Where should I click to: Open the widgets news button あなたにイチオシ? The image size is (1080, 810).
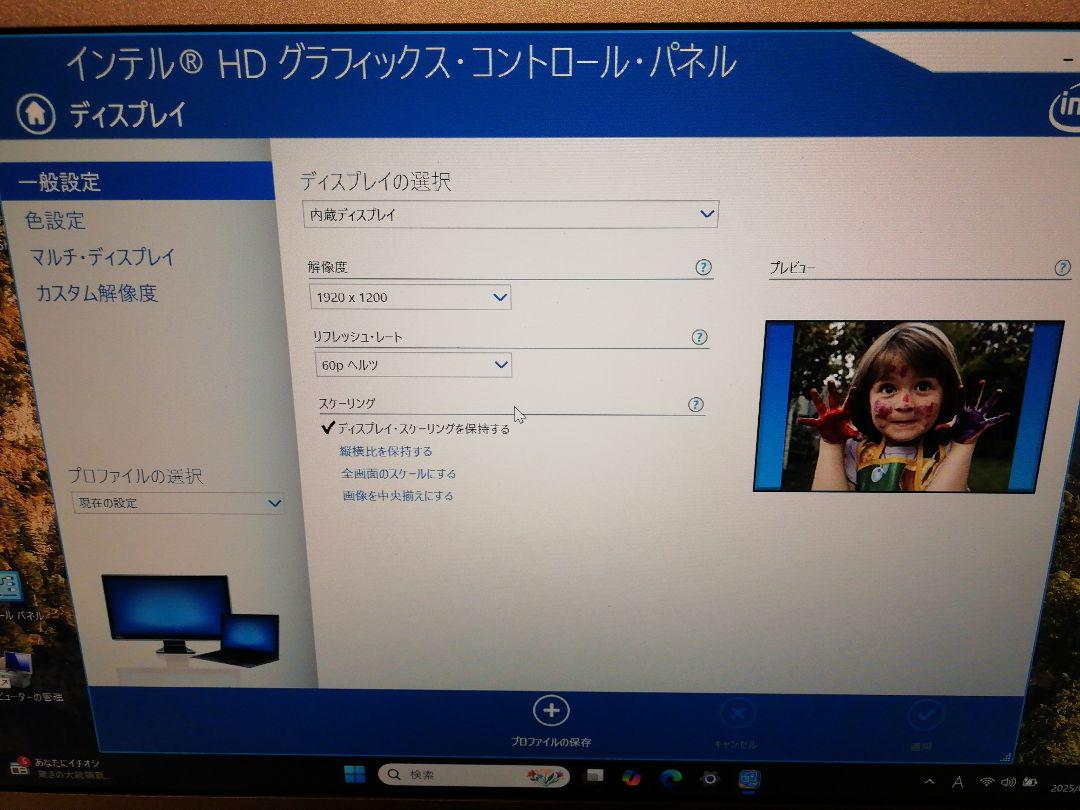click(x=59, y=768)
